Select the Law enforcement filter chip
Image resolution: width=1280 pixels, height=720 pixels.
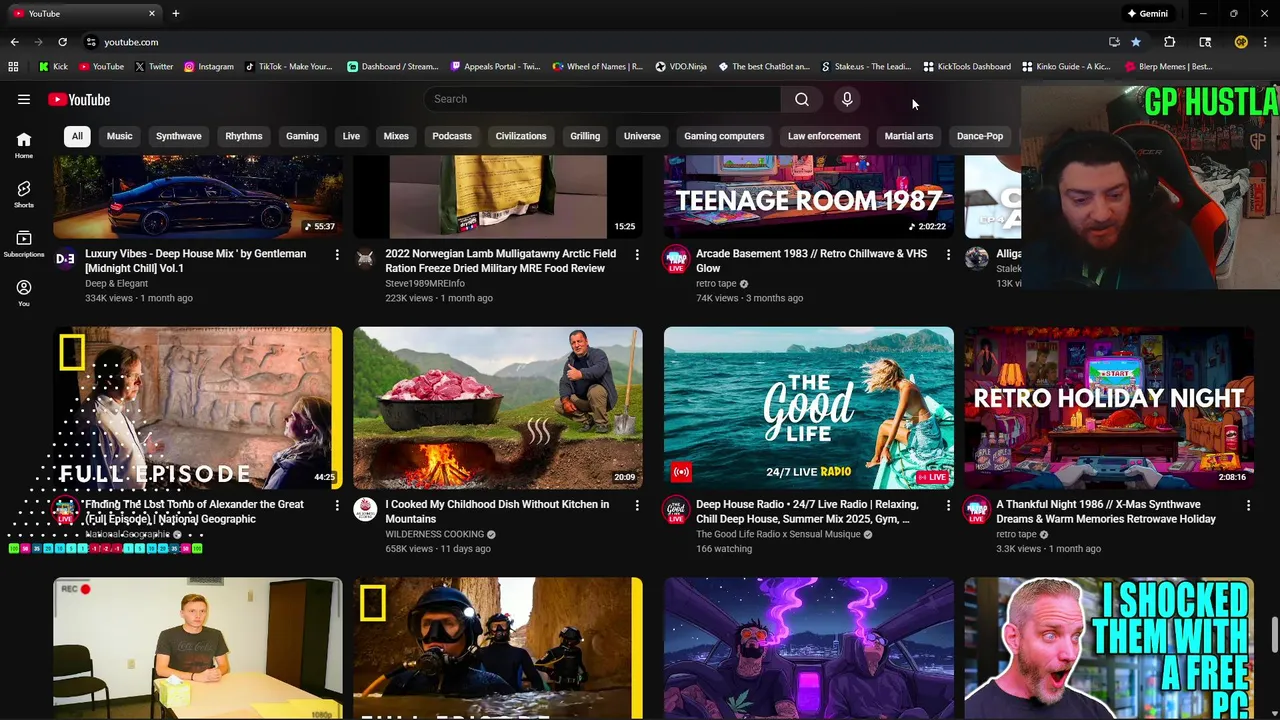(824, 136)
